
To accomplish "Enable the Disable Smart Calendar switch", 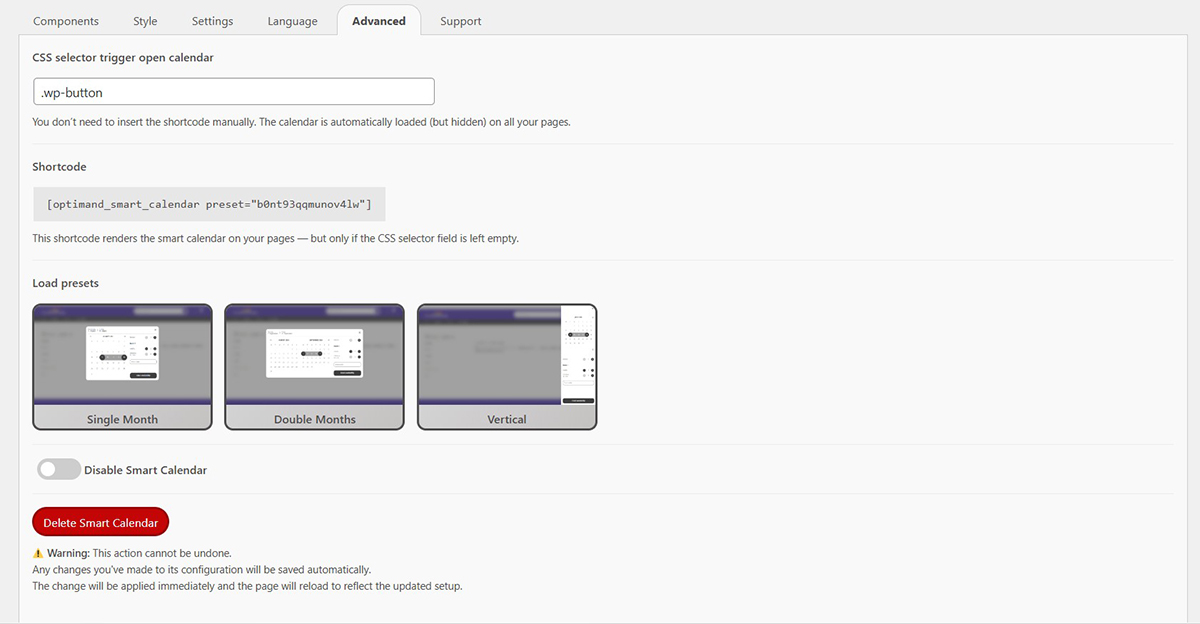I will point(58,468).
